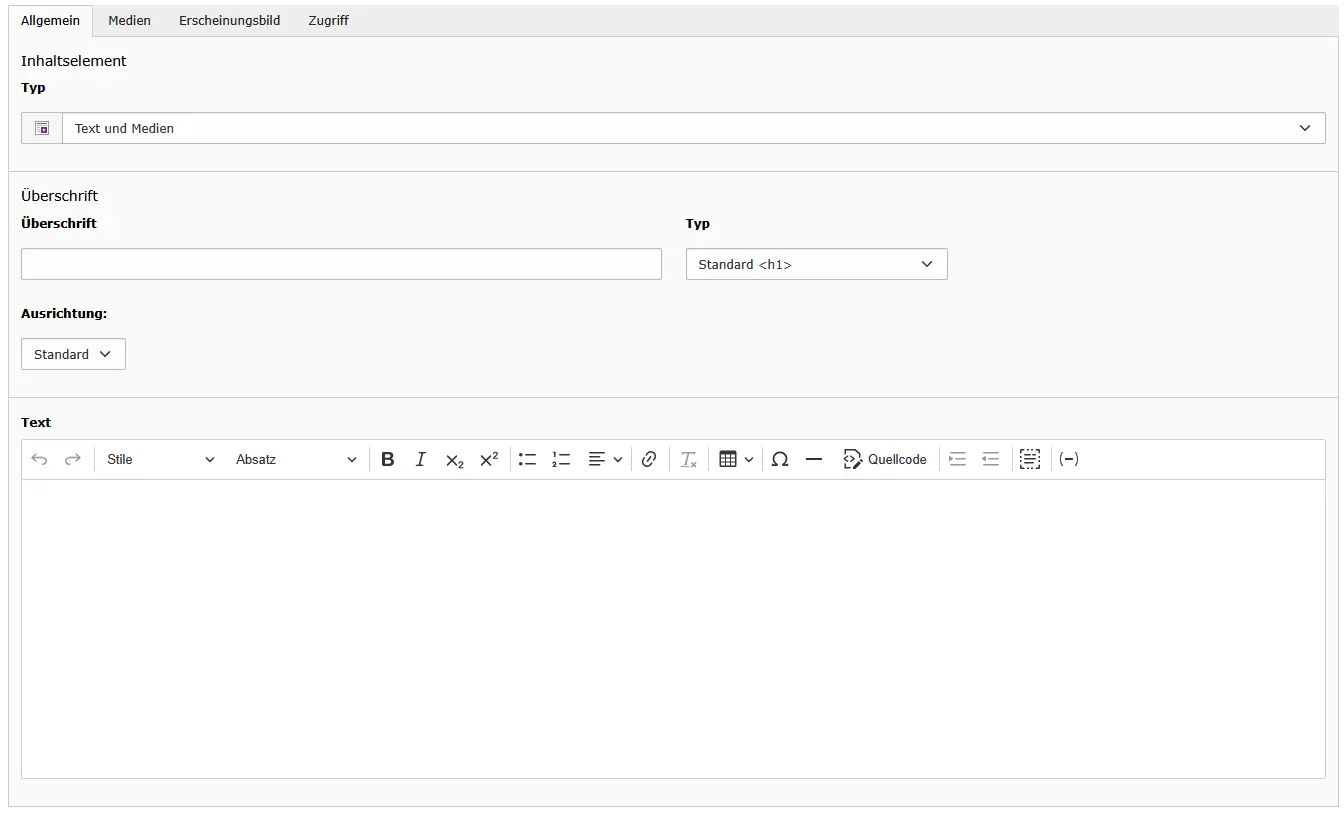1344x817 pixels.
Task: Click into the Überschrift input field
Action: click(x=341, y=264)
